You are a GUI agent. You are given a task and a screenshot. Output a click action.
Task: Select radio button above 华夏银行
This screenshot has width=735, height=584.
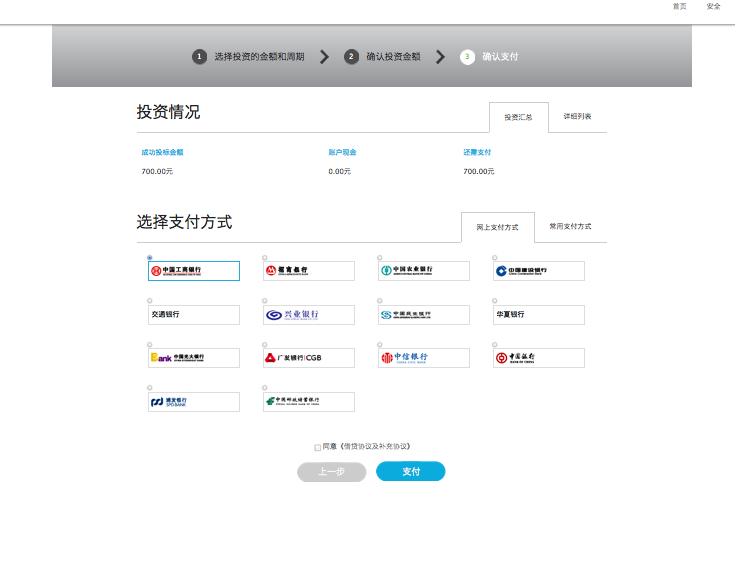click(x=496, y=300)
